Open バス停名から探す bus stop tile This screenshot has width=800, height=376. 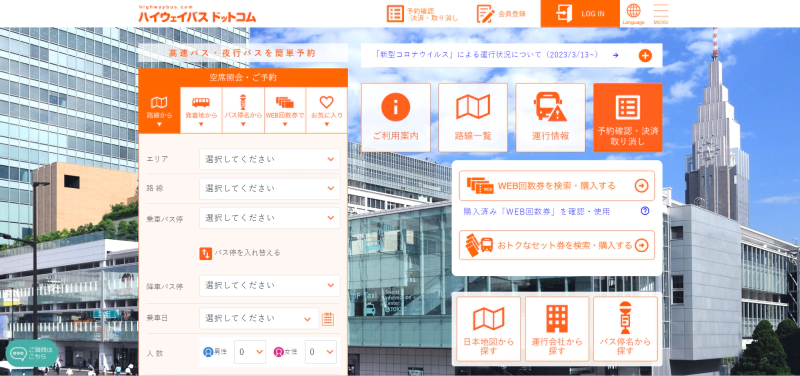625,329
